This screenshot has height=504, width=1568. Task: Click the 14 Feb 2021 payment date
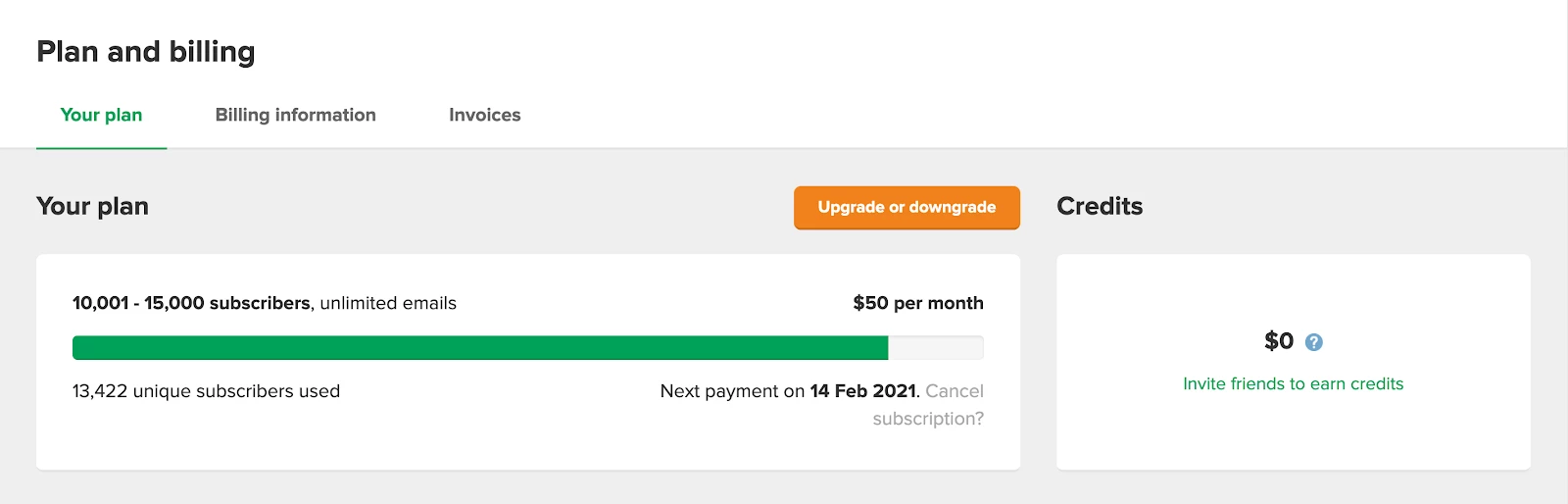tap(862, 391)
